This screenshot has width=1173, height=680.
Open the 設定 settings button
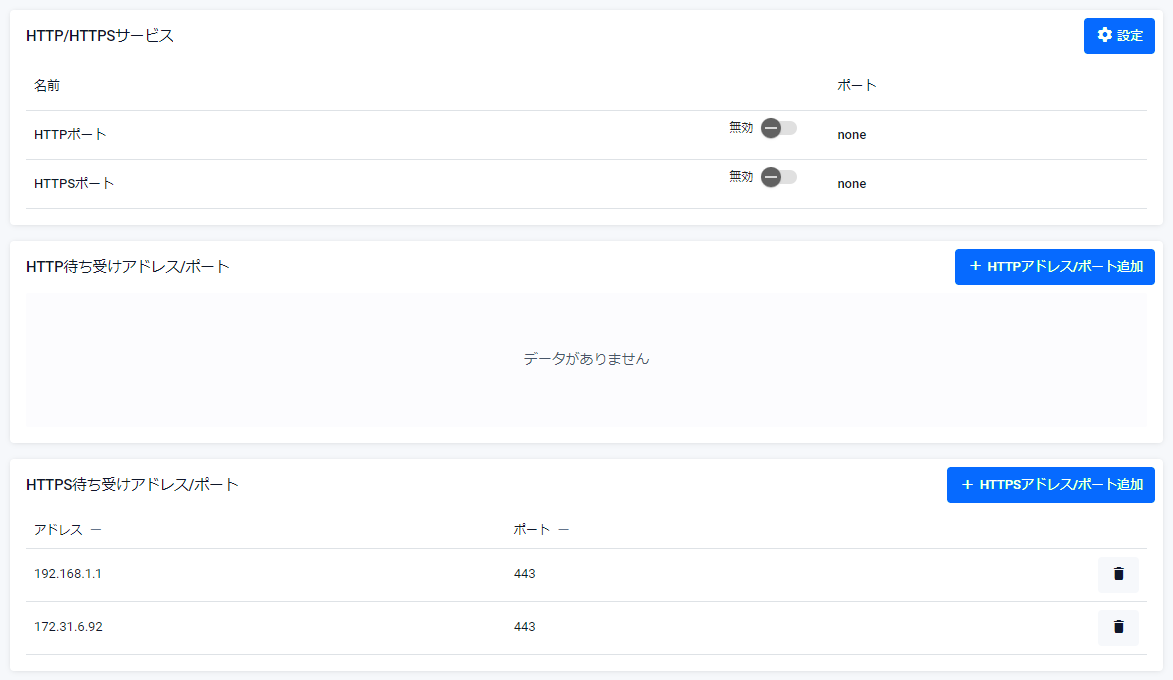[1119, 36]
